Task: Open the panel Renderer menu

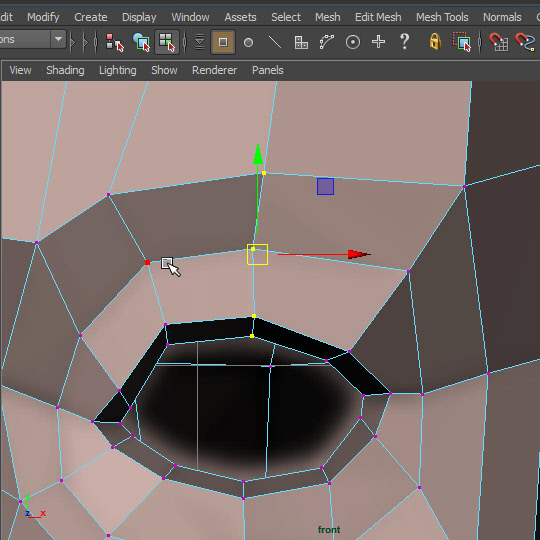Action: [214, 70]
